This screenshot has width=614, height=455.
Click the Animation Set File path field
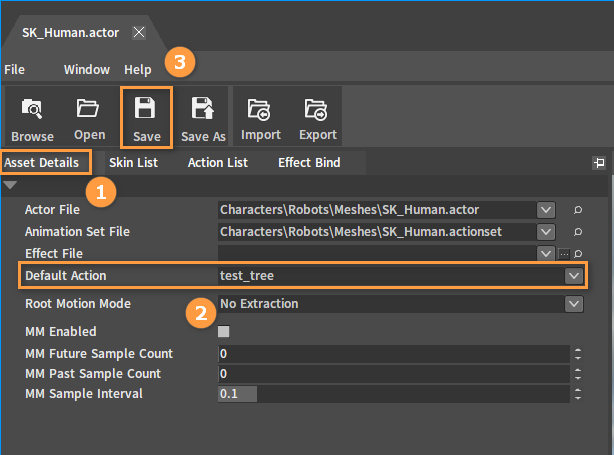[x=377, y=232]
